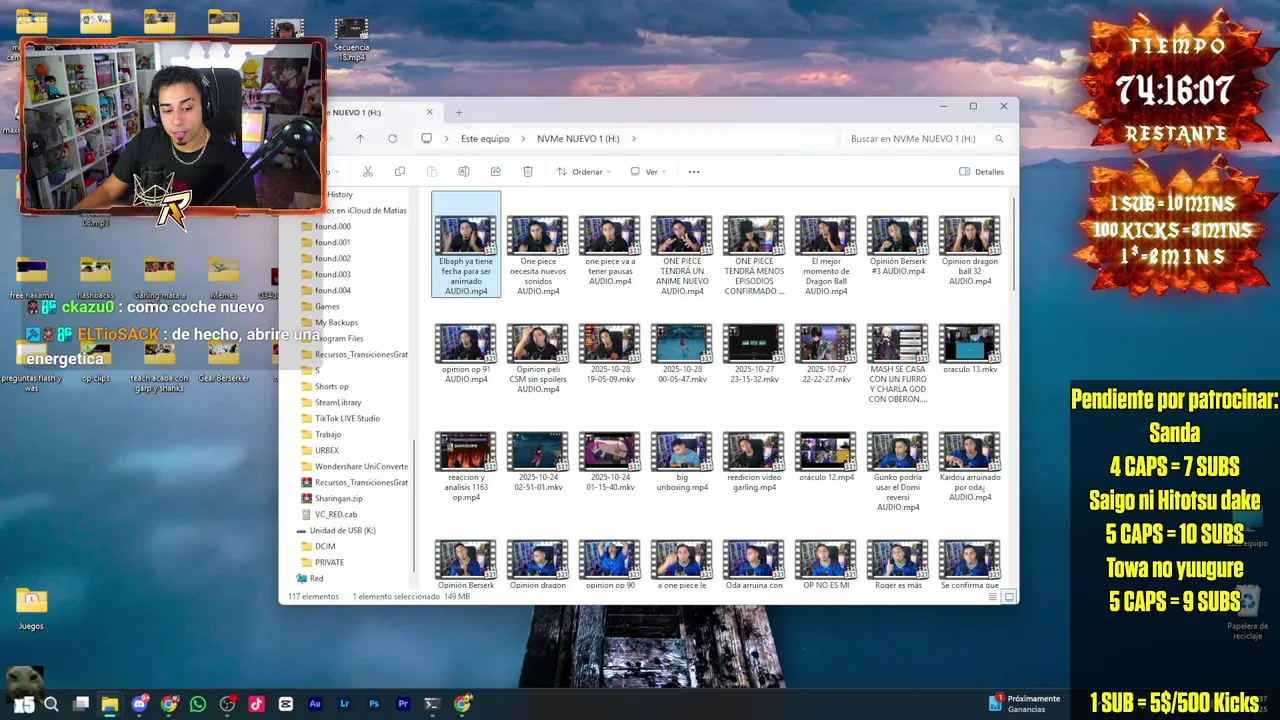Click the PC icon in the address bar

(427, 139)
